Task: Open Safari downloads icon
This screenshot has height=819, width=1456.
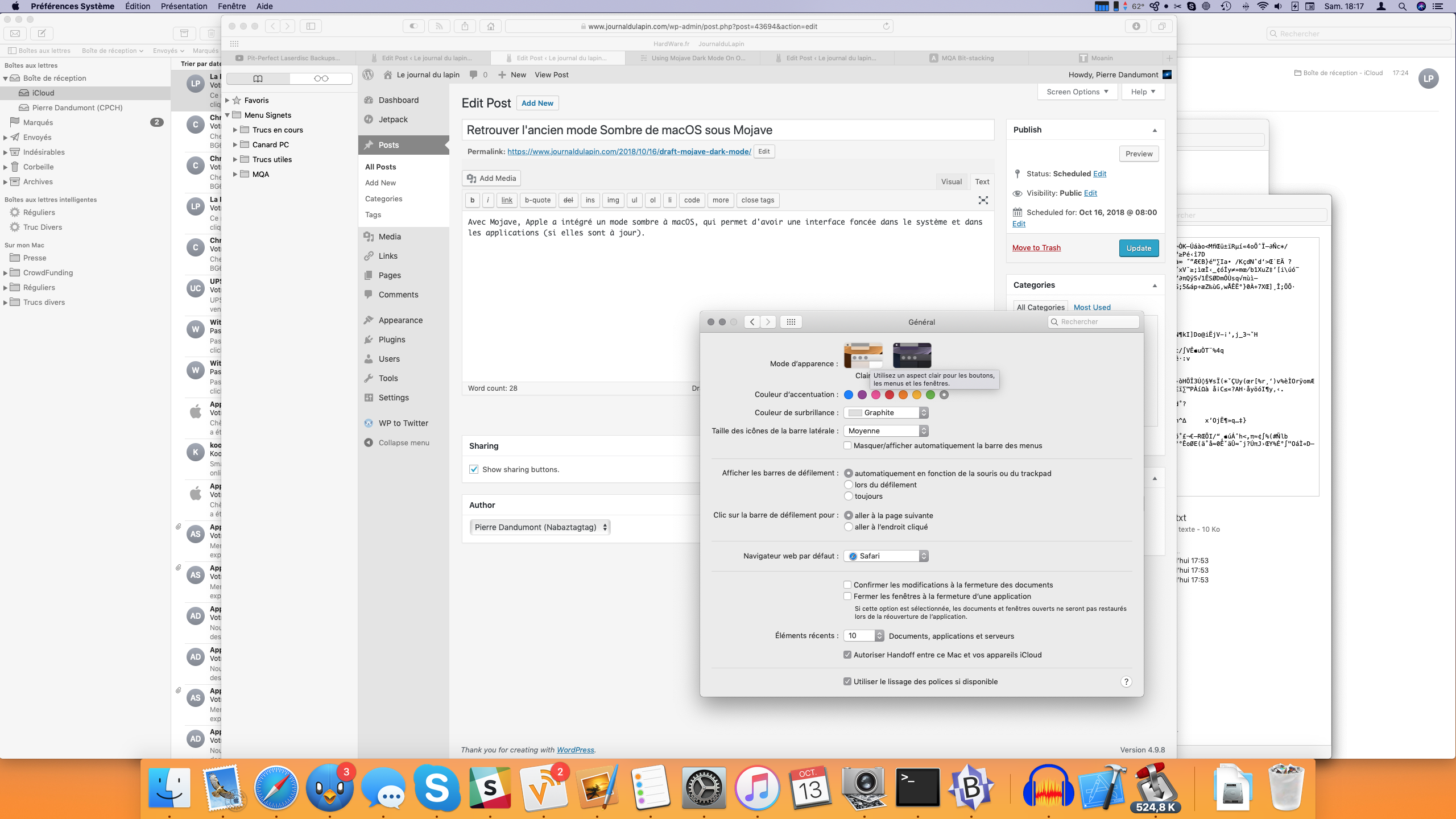Action: [1136, 26]
